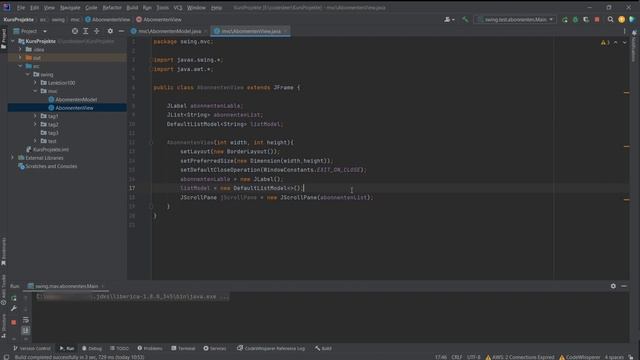Viewport: 640px width, 360px height.
Task: Expand the test package
Action: click(x=35, y=141)
